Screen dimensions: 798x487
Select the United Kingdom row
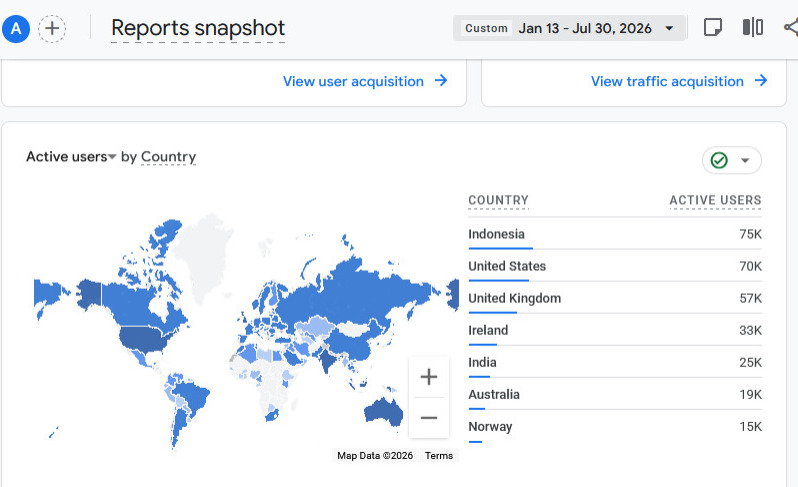click(615, 298)
